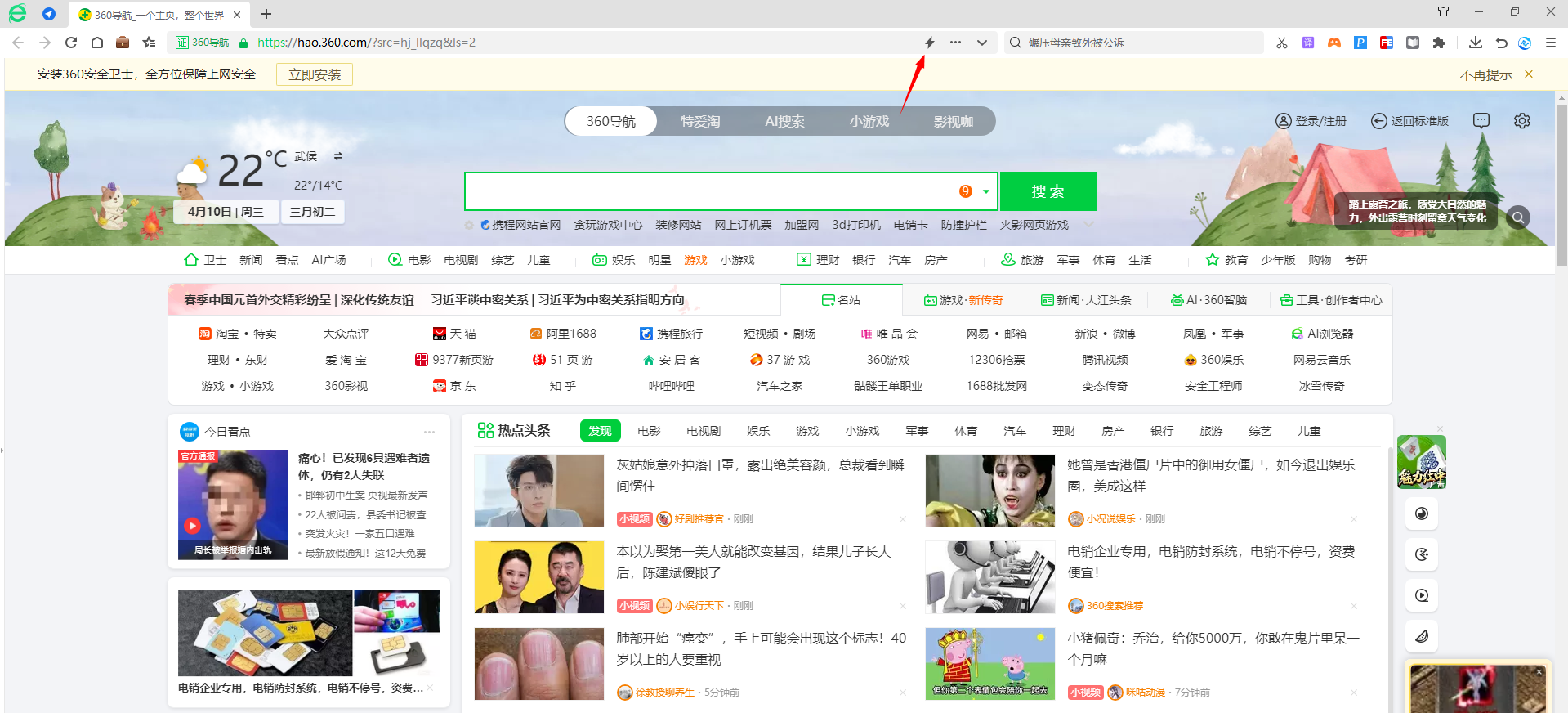Switch to the 小游戏 search tab
1568x713 pixels.
pyautogui.click(x=869, y=121)
